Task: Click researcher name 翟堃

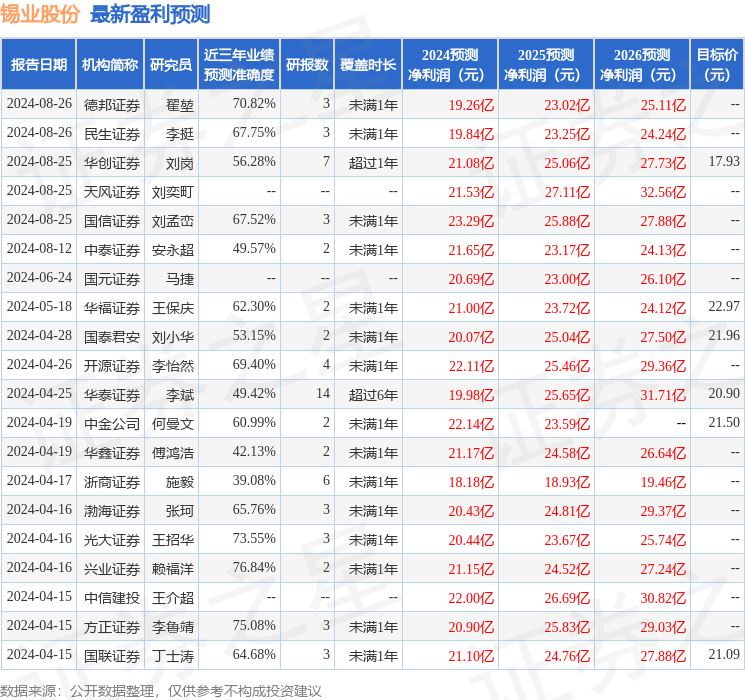Action: point(180,105)
